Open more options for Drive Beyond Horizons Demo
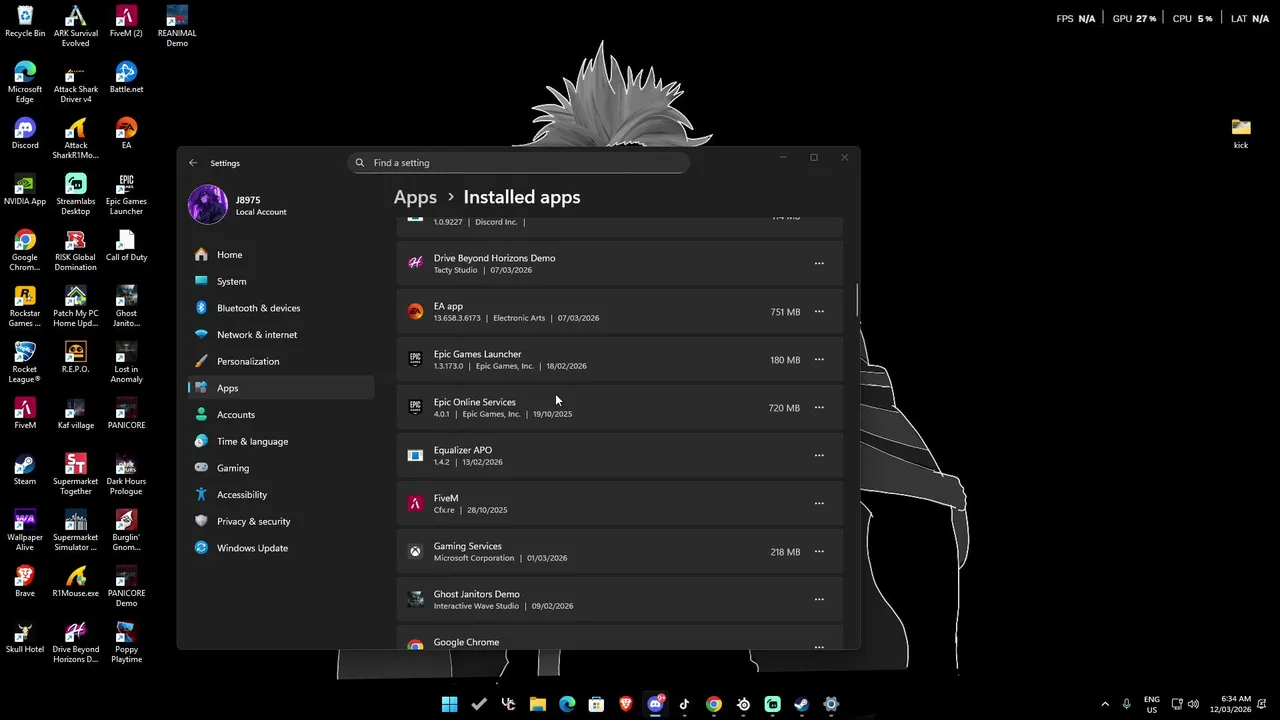The width and height of the screenshot is (1280, 720). pyautogui.click(x=819, y=264)
